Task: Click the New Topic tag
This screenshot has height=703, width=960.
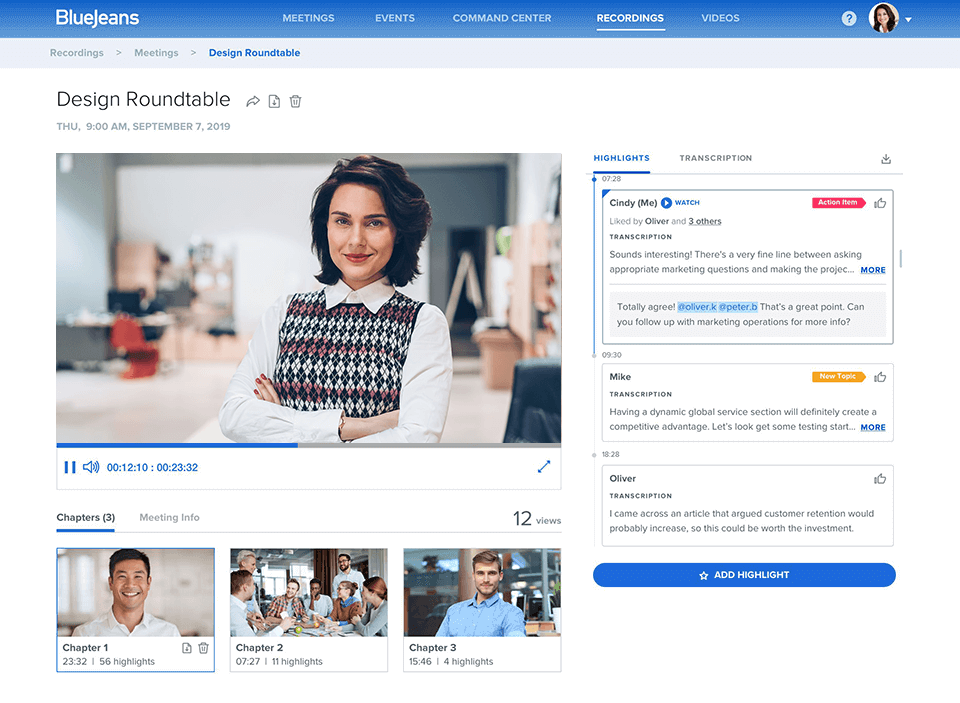Action: coord(838,377)
